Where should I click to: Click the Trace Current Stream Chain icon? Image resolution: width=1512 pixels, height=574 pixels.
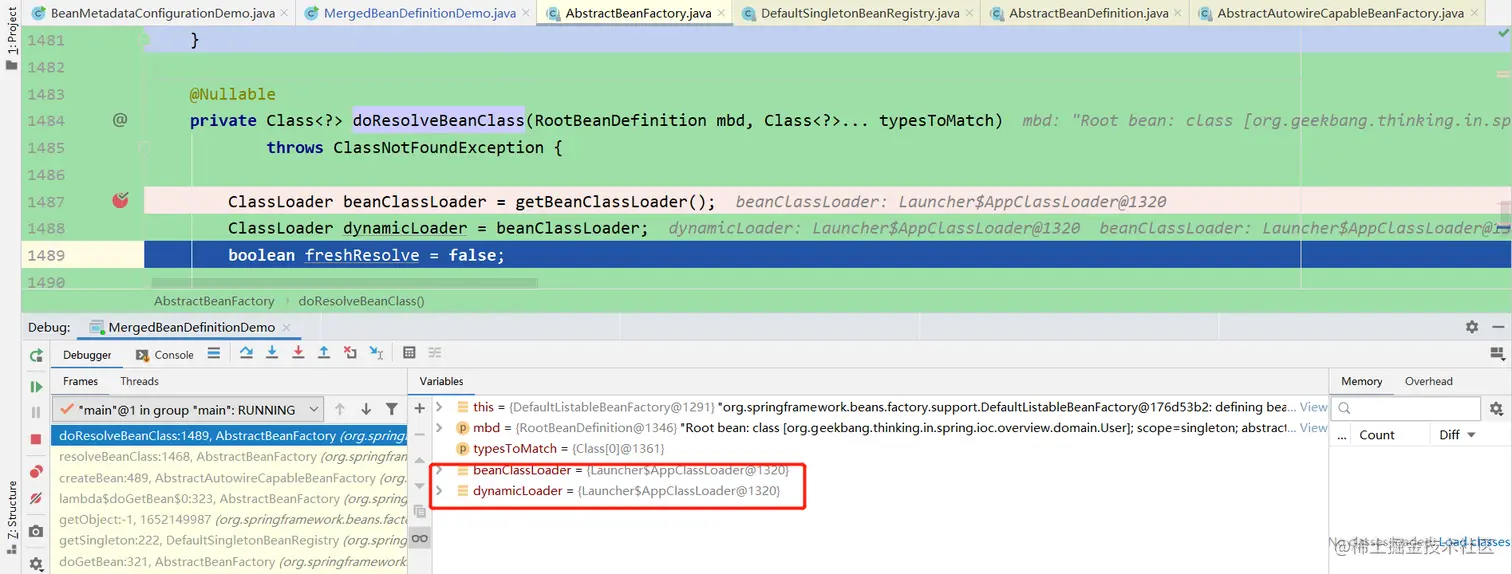click(435, 353)
